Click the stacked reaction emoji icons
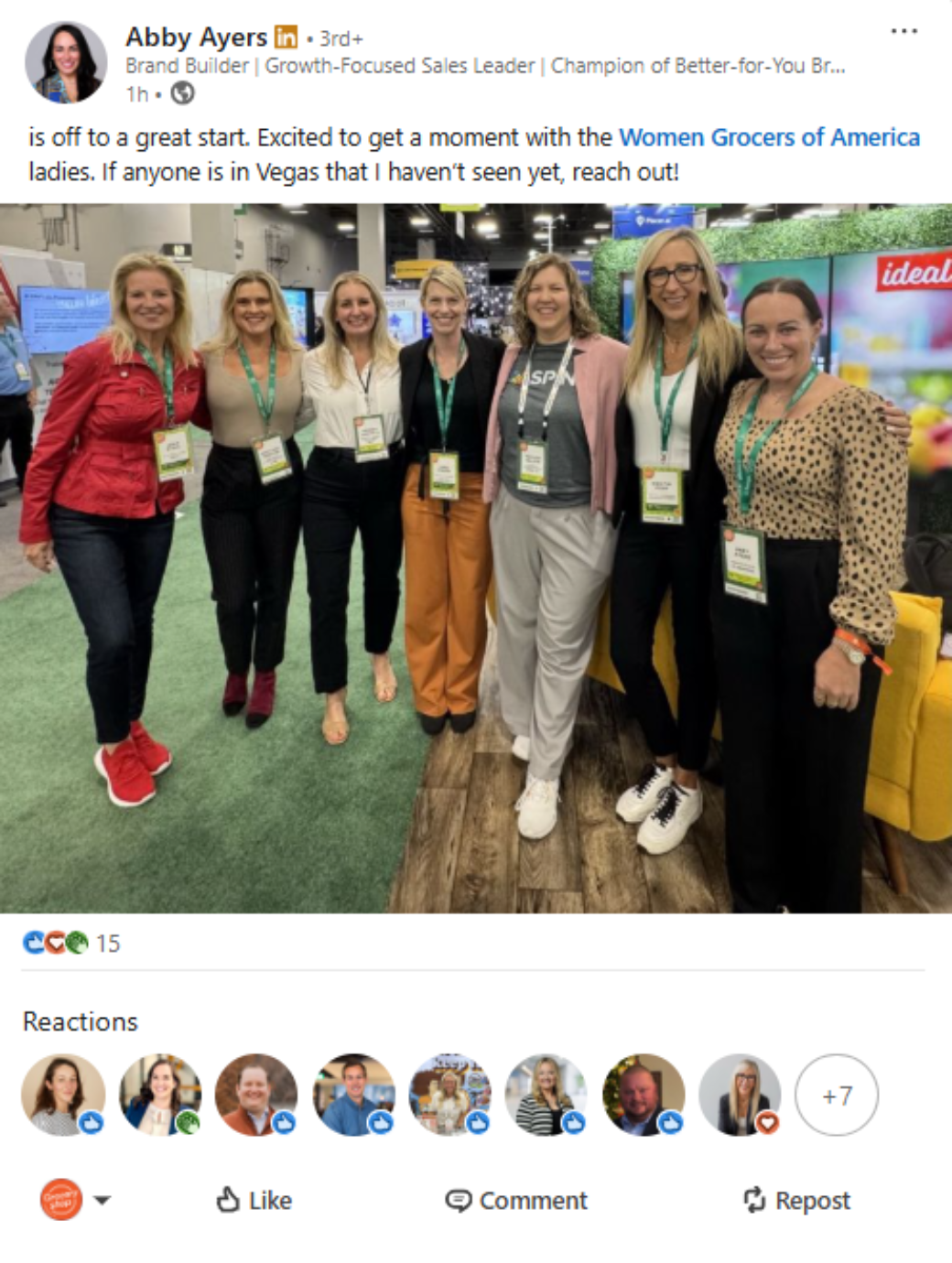The height and width of the screenshot is (1263, 952). (x=56, y=943)
